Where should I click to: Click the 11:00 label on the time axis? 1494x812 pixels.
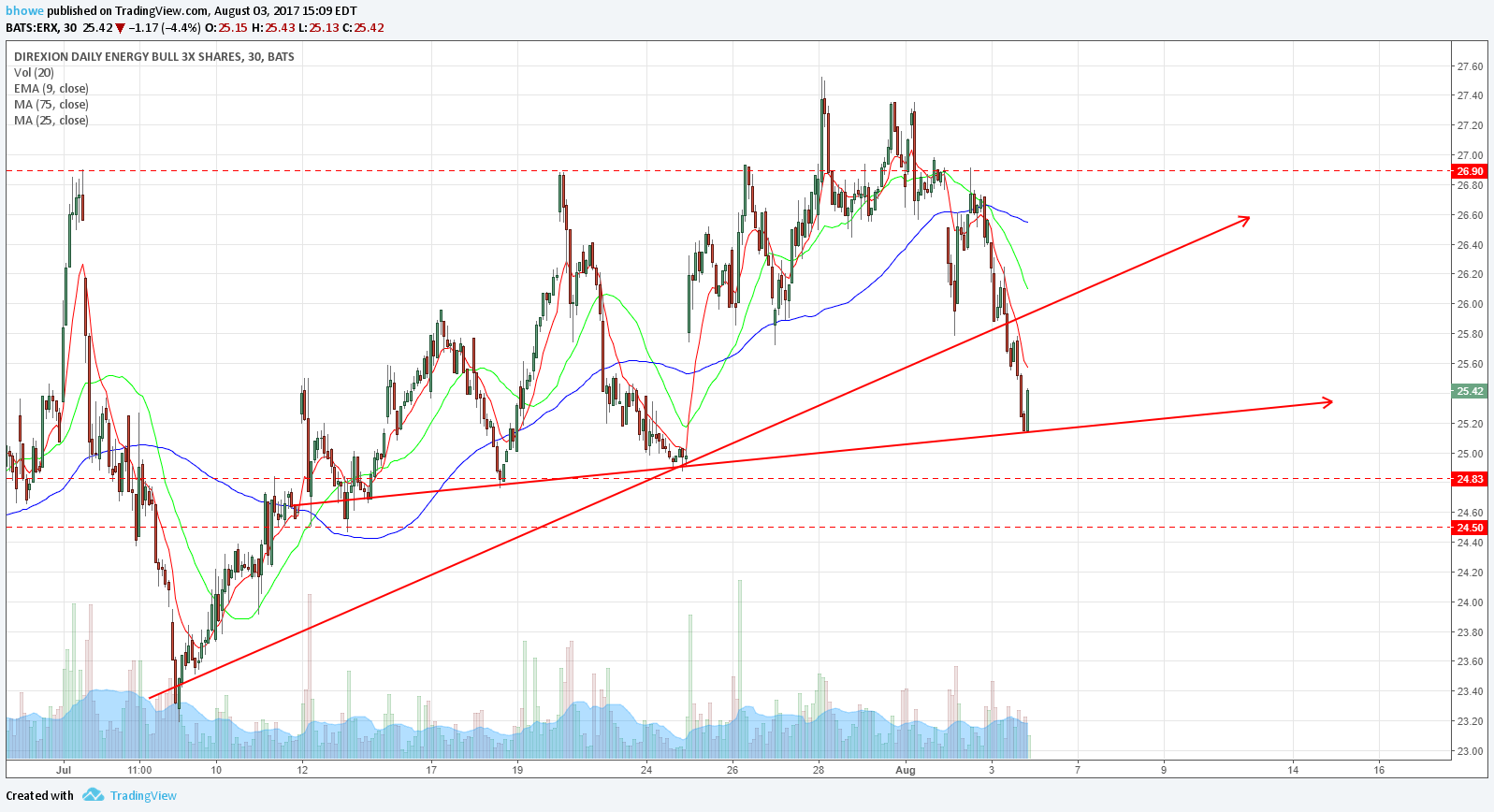pyautogui.click(x=139, y=770)
